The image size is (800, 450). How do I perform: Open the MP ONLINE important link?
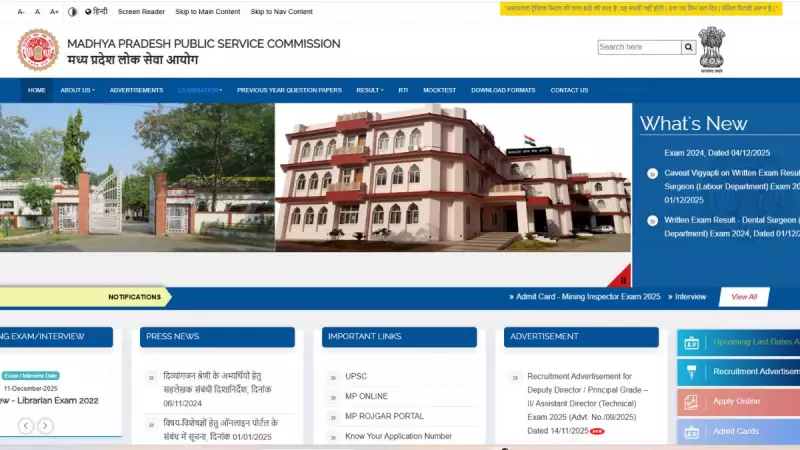tap(366, 396)
